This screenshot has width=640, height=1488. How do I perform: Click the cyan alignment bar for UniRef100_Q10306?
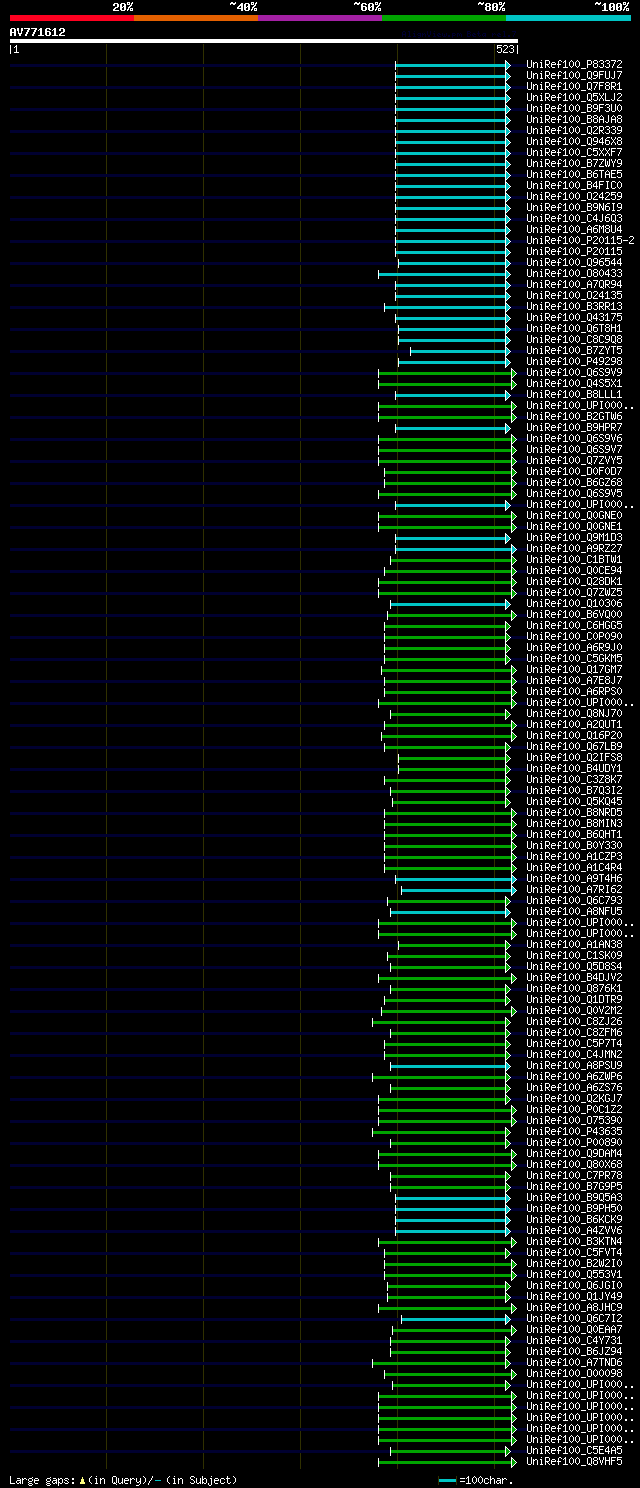tap(450, 603)
